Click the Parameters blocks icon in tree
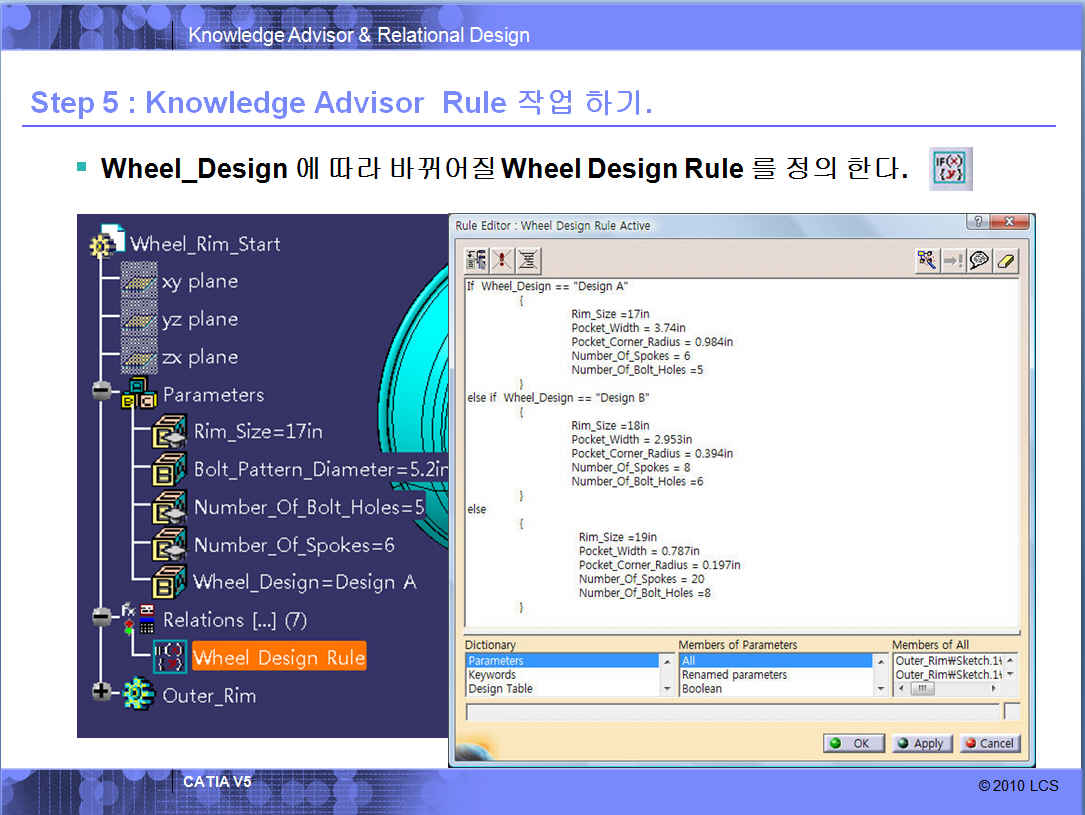Screen dimensions: 1085x815 (139, 394)
